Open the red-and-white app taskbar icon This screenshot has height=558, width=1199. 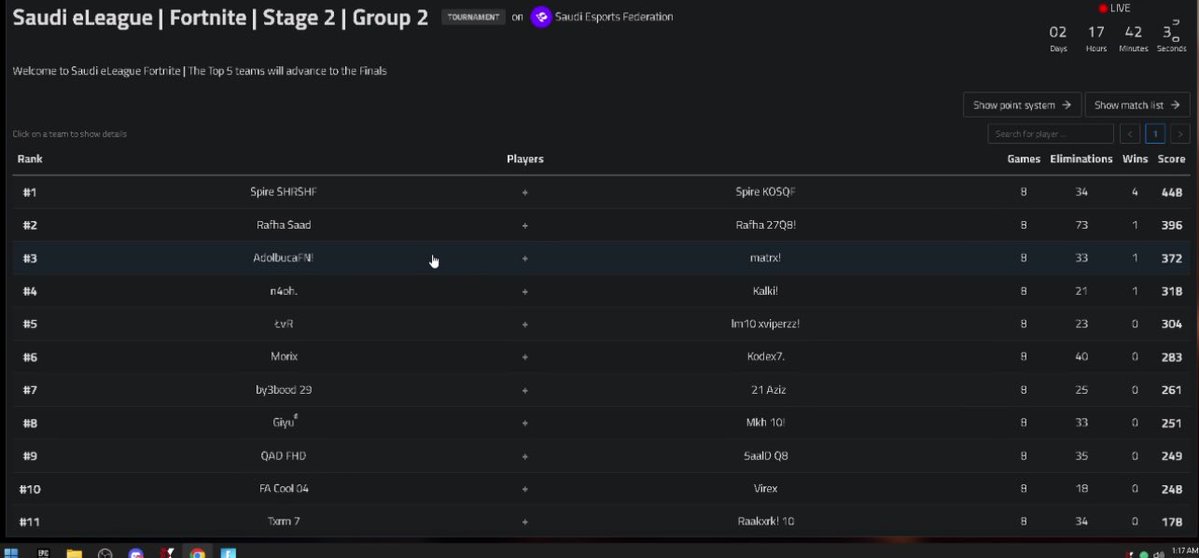coord(167,553)
